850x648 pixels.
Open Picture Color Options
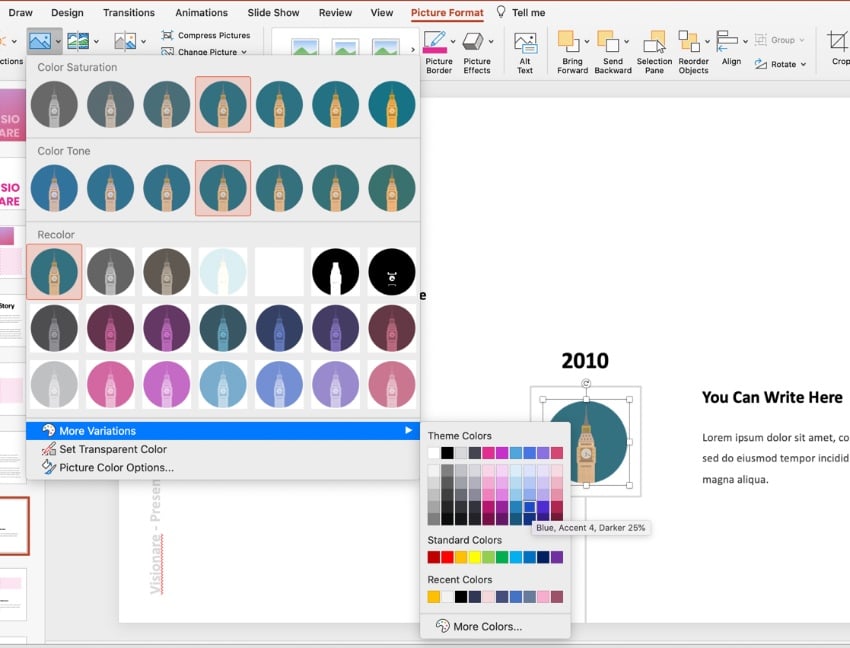point(223,467)
